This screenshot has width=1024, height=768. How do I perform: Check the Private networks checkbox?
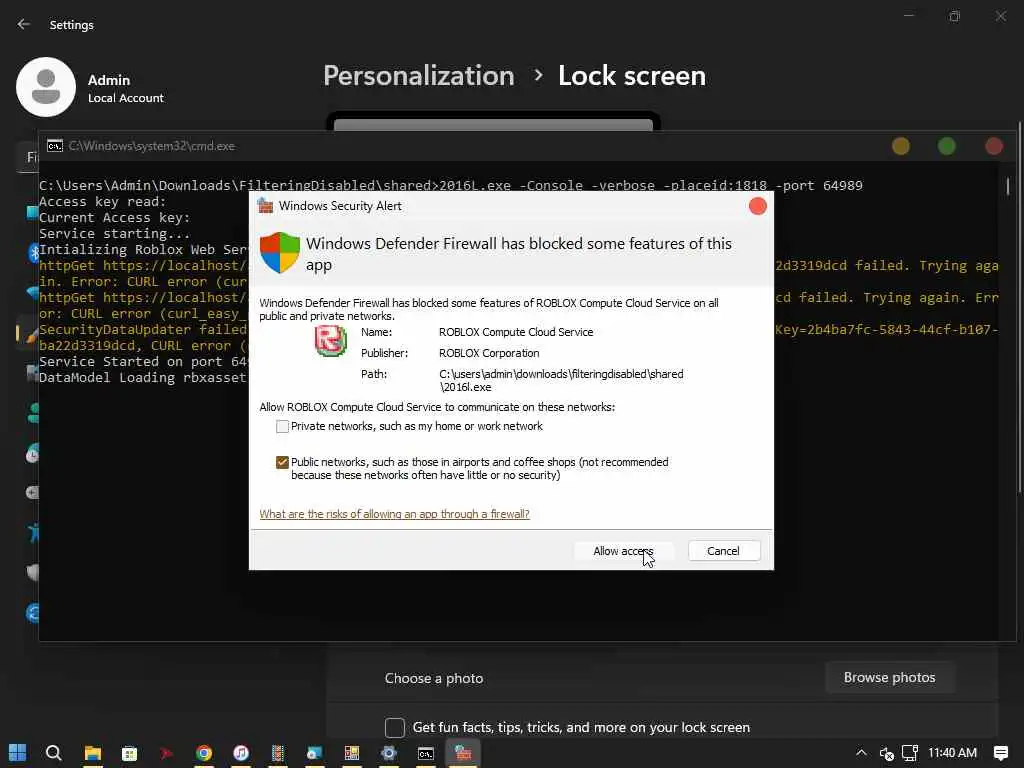pos(282,426)
